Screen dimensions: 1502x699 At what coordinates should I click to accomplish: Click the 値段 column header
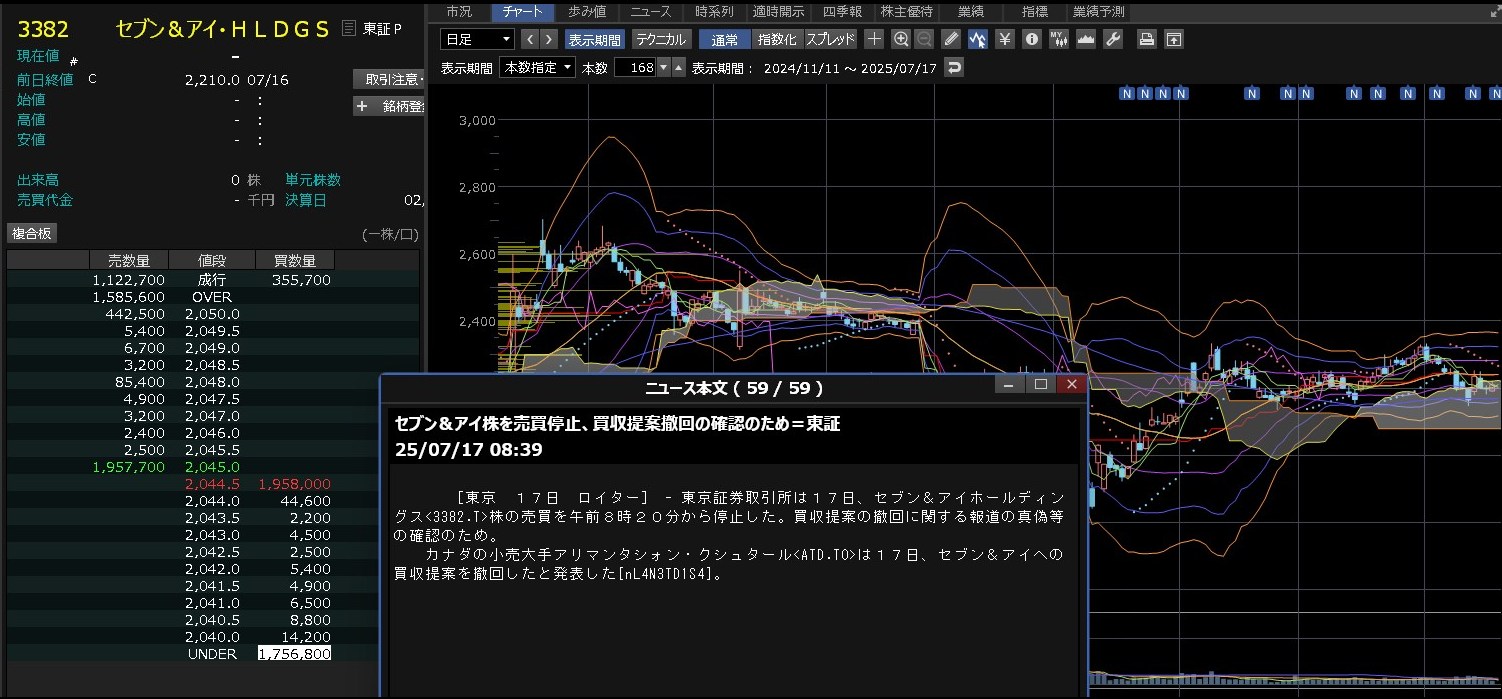(x=212, y=260)
